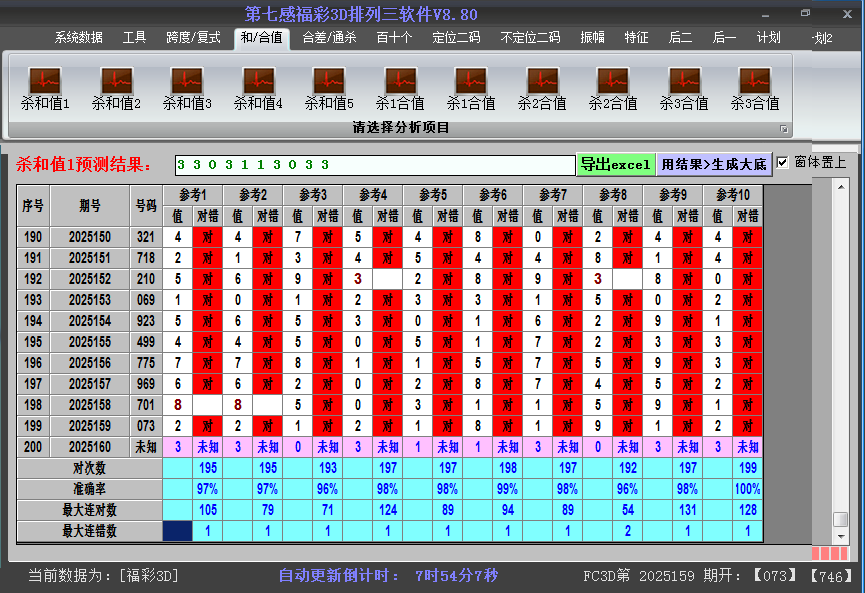Click the vertical scrollbar up arrow

(x=841, y=187)
